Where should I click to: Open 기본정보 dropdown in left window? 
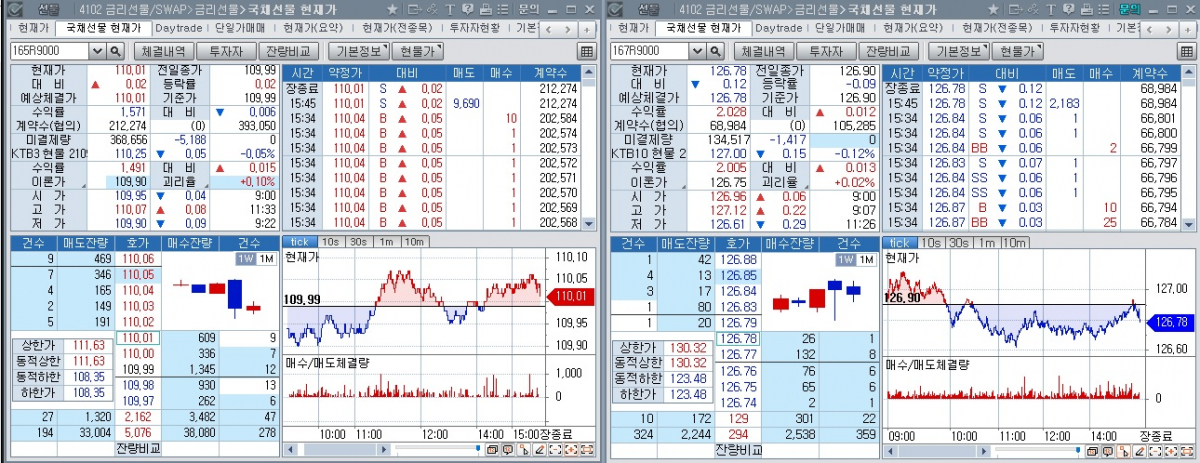pyautogui.click(x=360, y=51)
